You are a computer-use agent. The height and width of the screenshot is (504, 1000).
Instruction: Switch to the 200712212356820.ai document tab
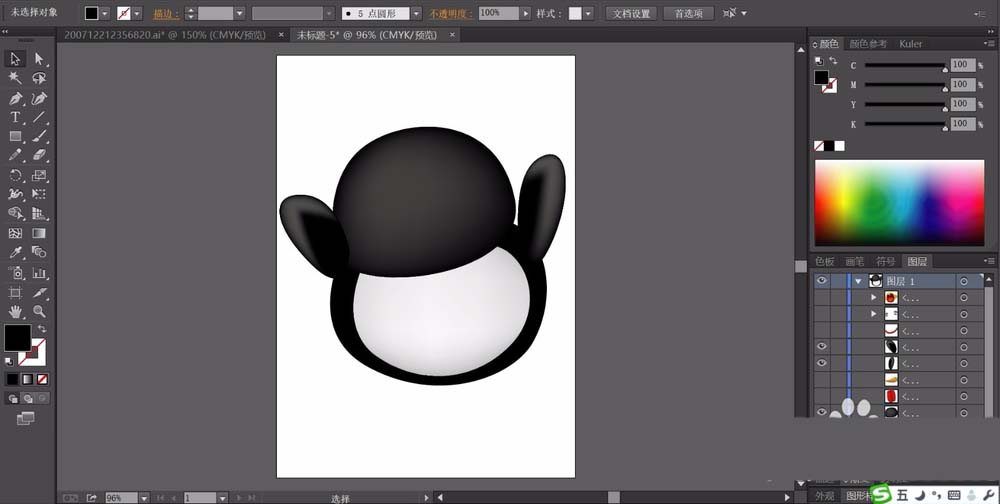pyautogui.click(x=165, y=35)
